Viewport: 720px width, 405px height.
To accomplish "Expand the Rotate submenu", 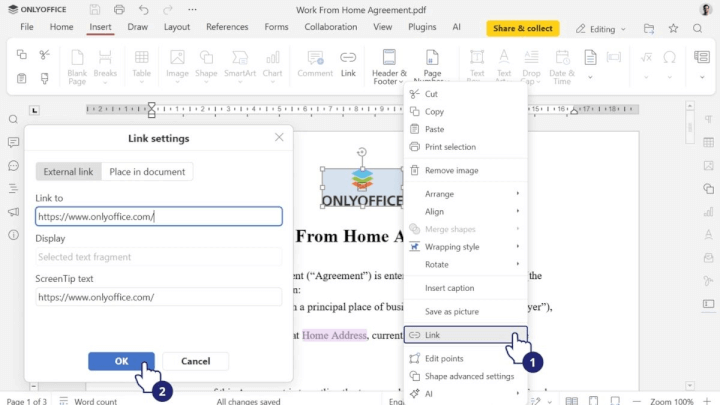I will [466, 264].
